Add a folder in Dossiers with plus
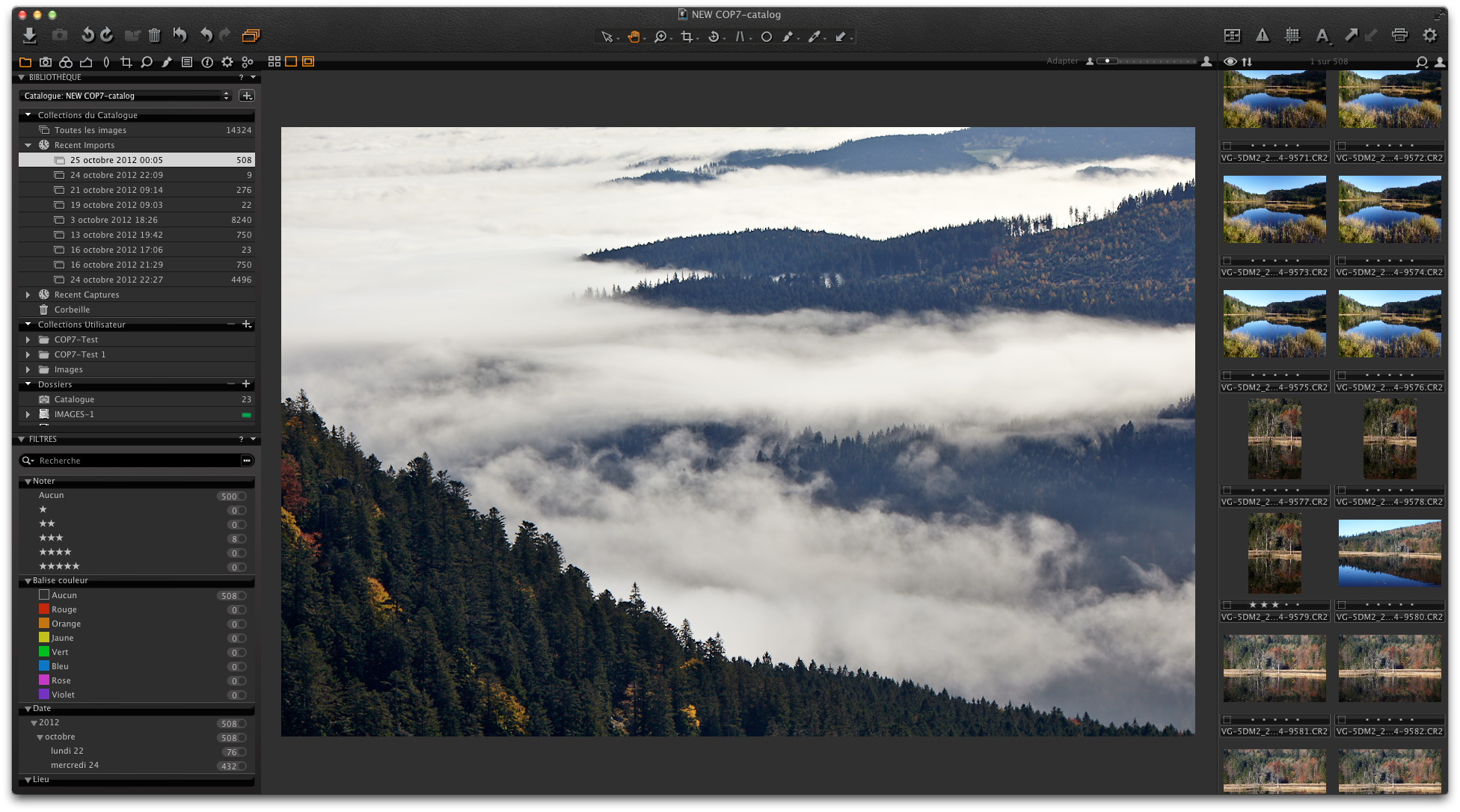Image resolution: width=1460 pixels, height=812 pixels. (246, 384)
